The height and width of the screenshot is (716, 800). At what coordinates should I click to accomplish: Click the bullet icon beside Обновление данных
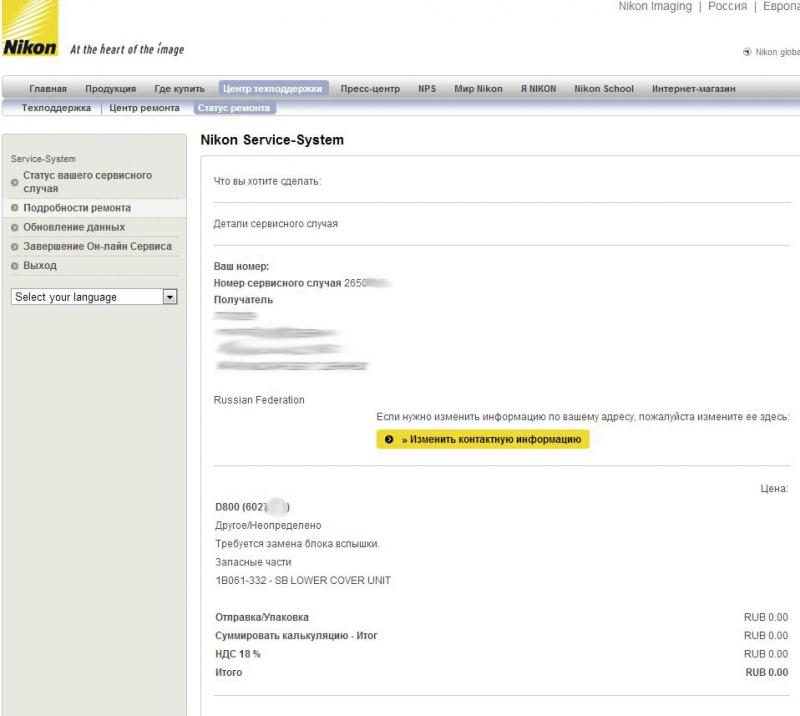(x=14, y=227)
